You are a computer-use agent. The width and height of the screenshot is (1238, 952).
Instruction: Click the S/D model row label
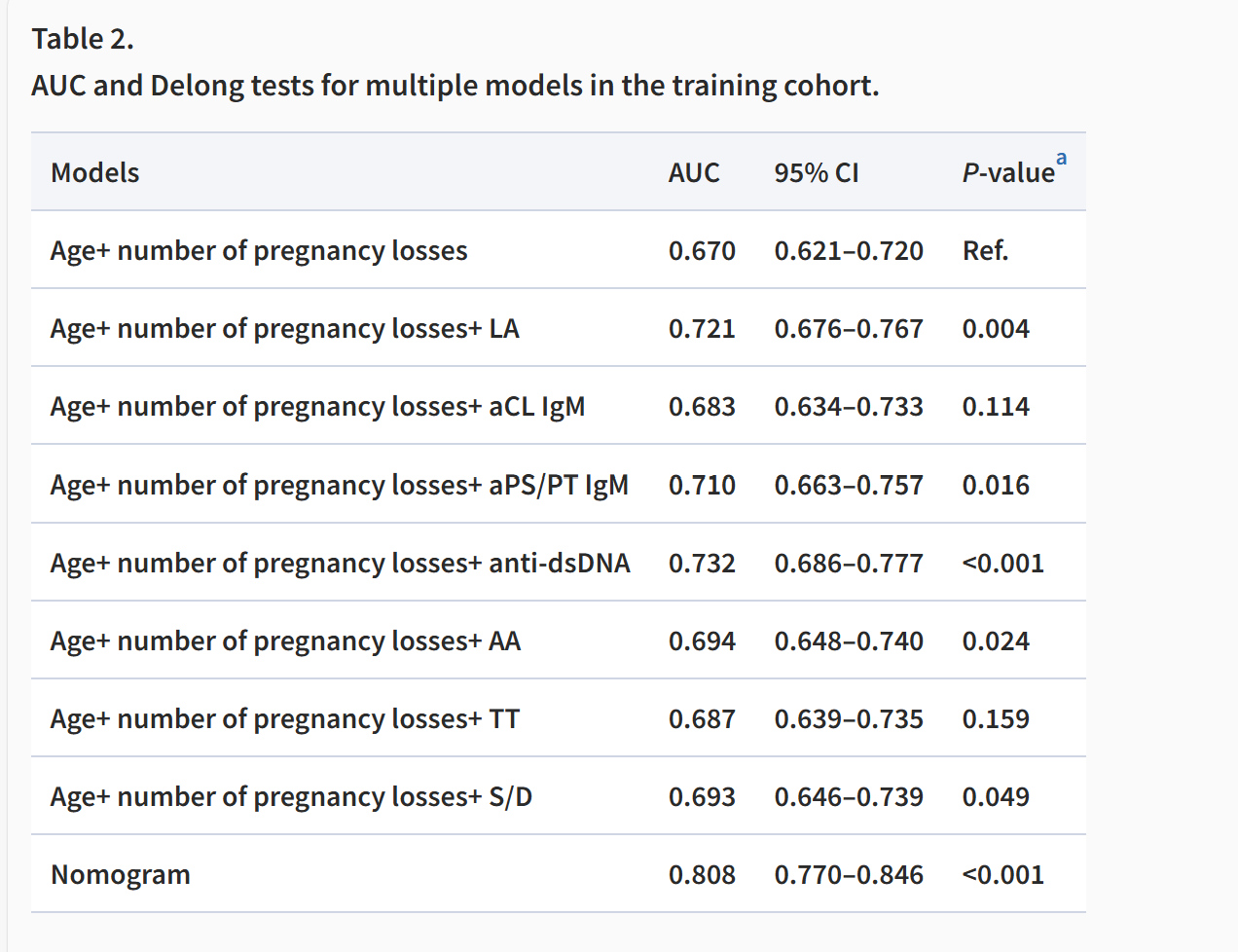(291, 797)
